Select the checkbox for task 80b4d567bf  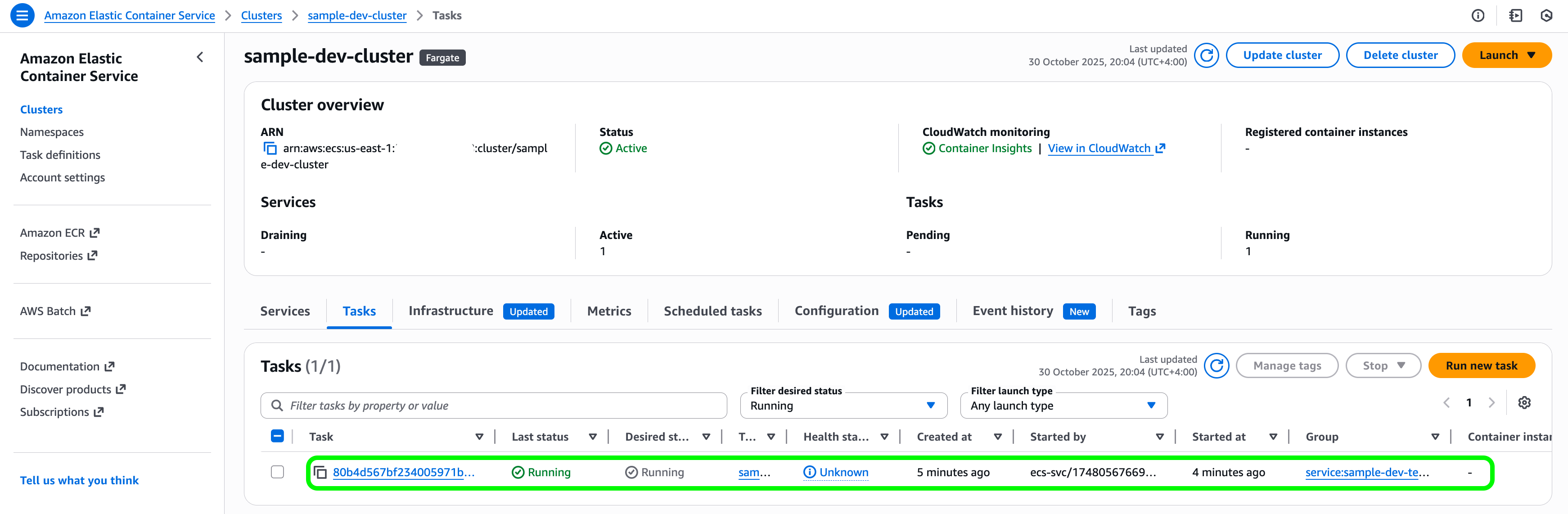(278, 472)
